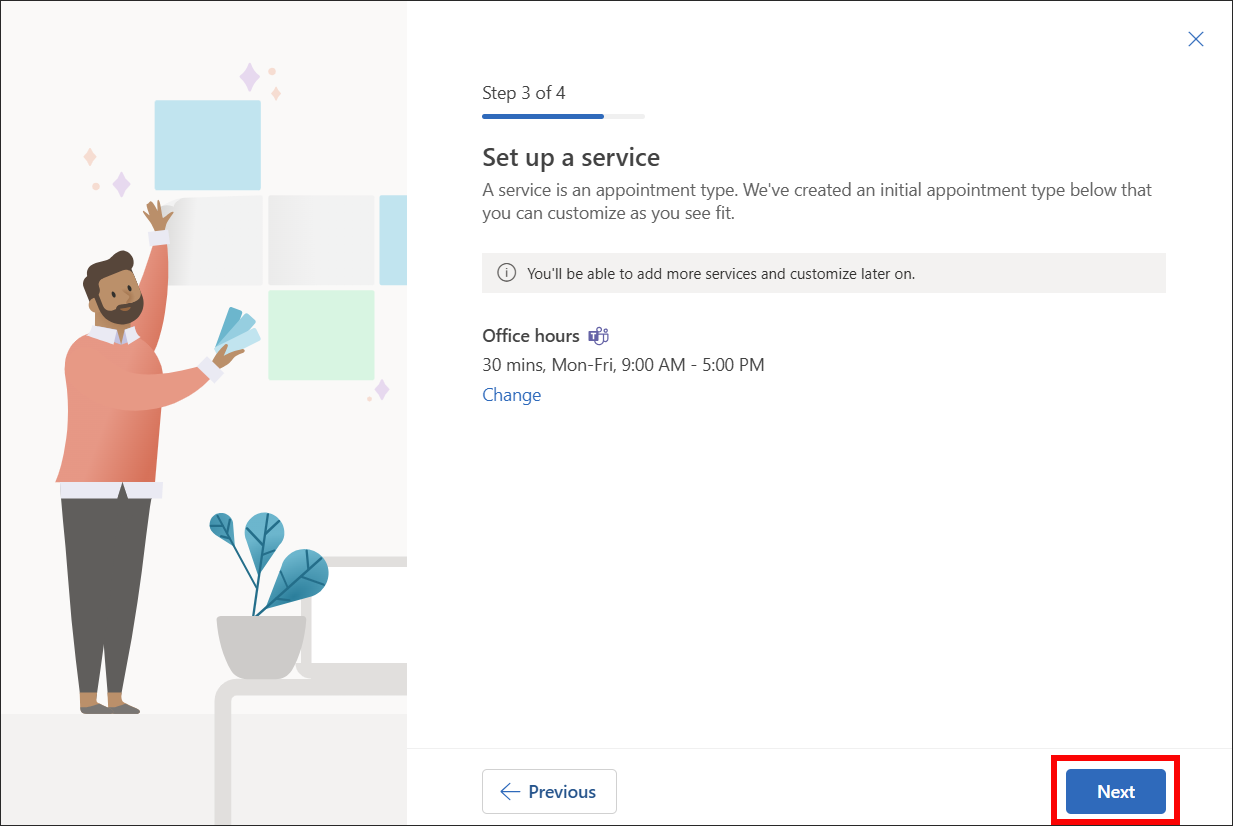This screenshot has width=1233, height=826.
Task: Go back a step using the Previous button
Action: pos(549,791)
